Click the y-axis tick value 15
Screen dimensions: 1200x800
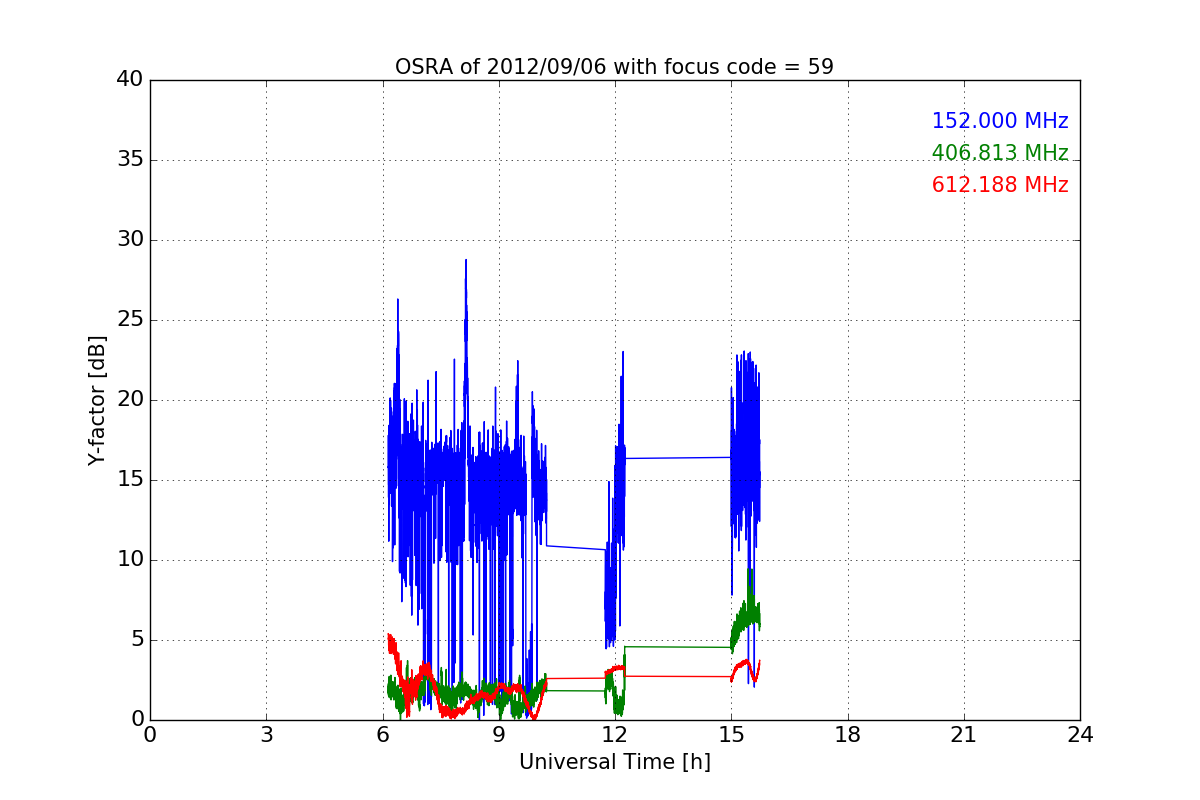[x=130, y=480]
